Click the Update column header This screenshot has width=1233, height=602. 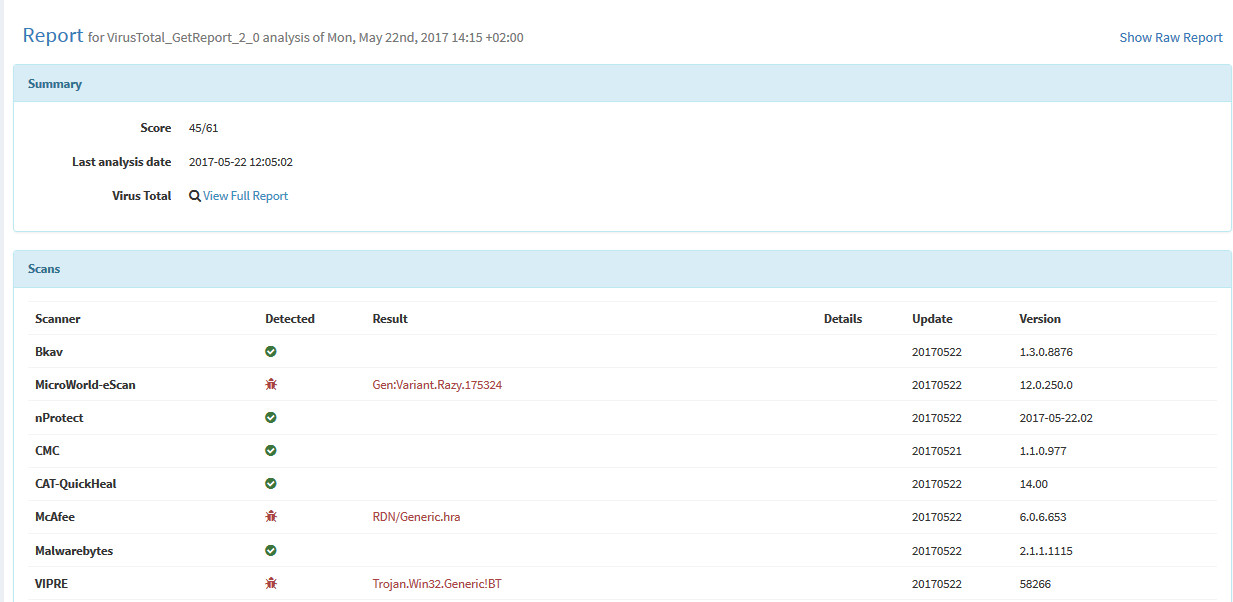pyautogui.click(x=932, y=319)
